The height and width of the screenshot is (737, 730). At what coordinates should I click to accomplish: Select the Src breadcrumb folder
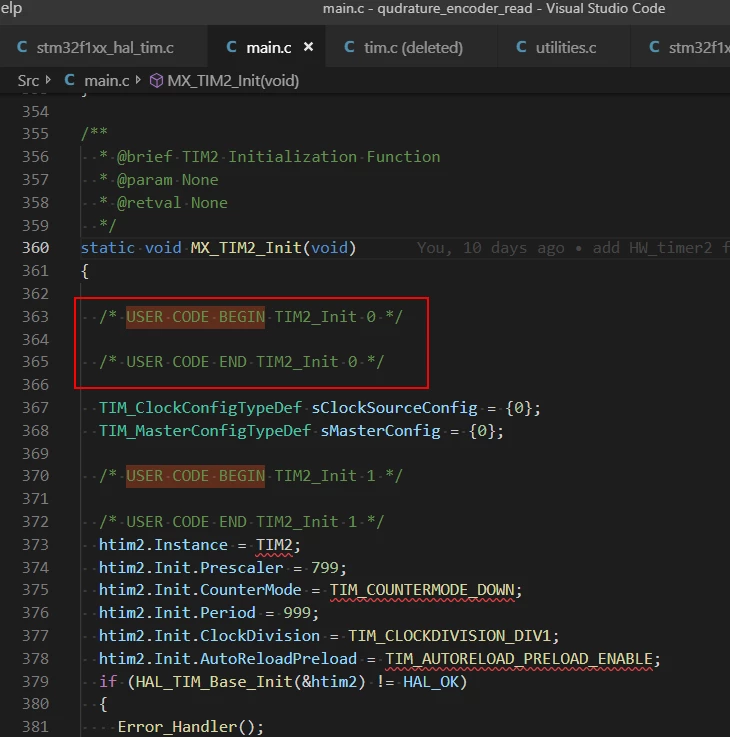[x=28, y=81]
